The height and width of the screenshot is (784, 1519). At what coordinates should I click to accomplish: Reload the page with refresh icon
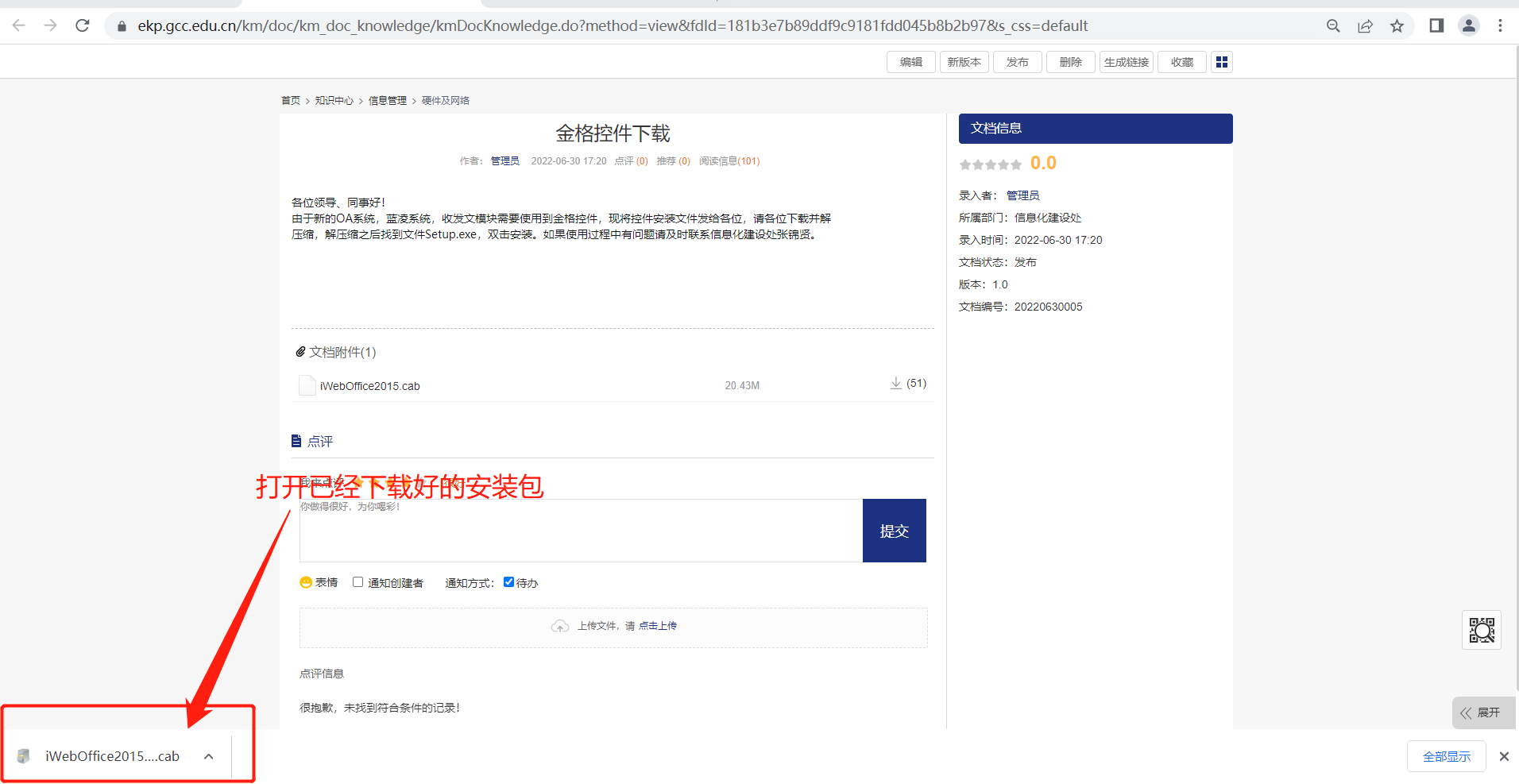(83, 26)
